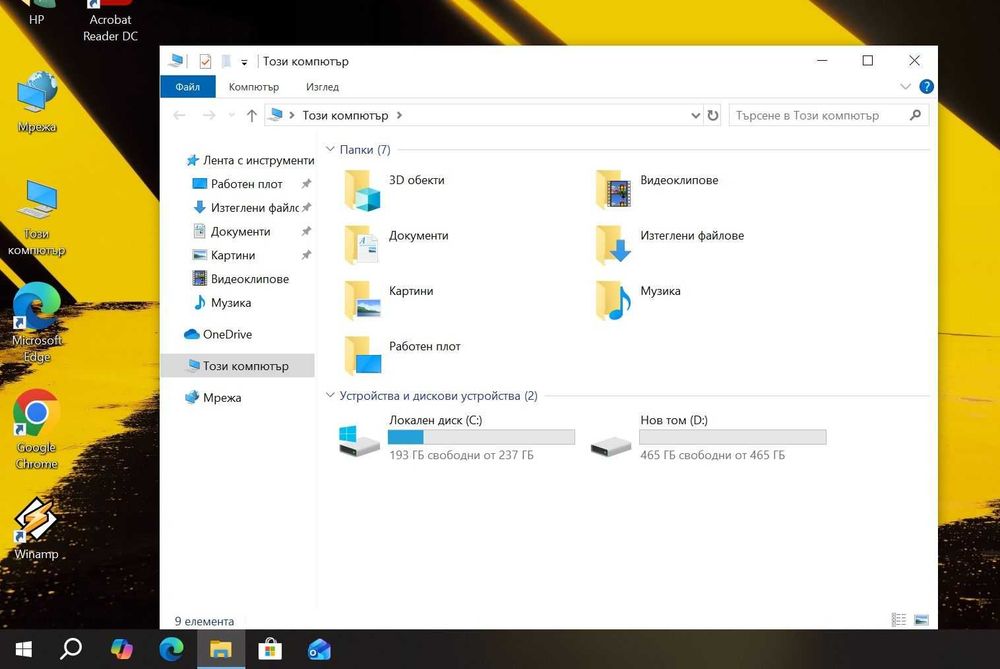1000x669 pixels.
Task: Open the Файл menu tab
Action: click(x=188, y=87)
